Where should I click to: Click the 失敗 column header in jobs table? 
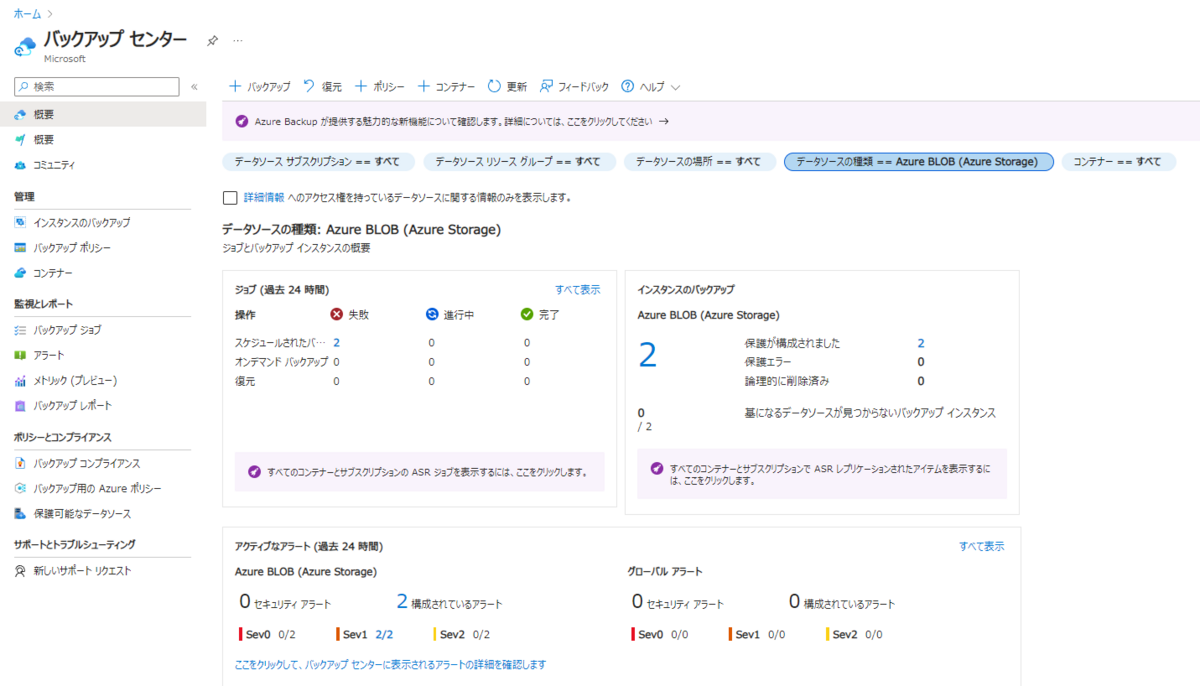[x=357, y=315]
